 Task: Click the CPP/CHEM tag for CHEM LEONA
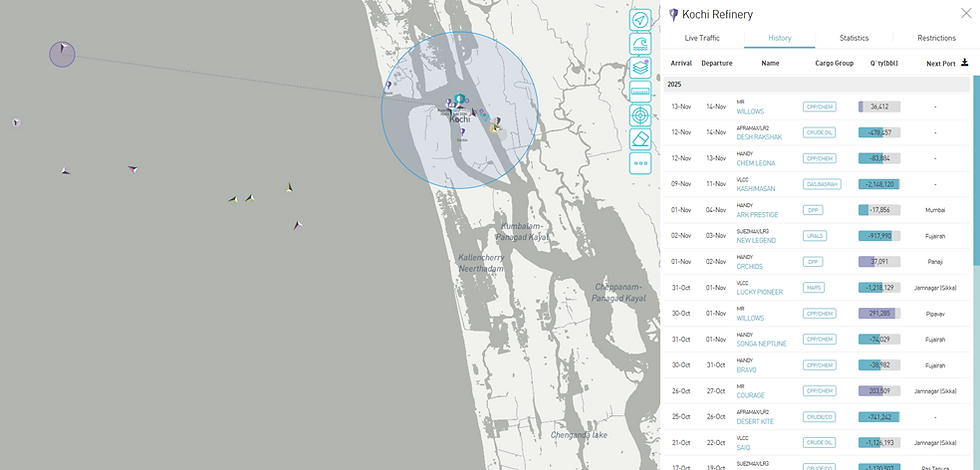(819, 158)
